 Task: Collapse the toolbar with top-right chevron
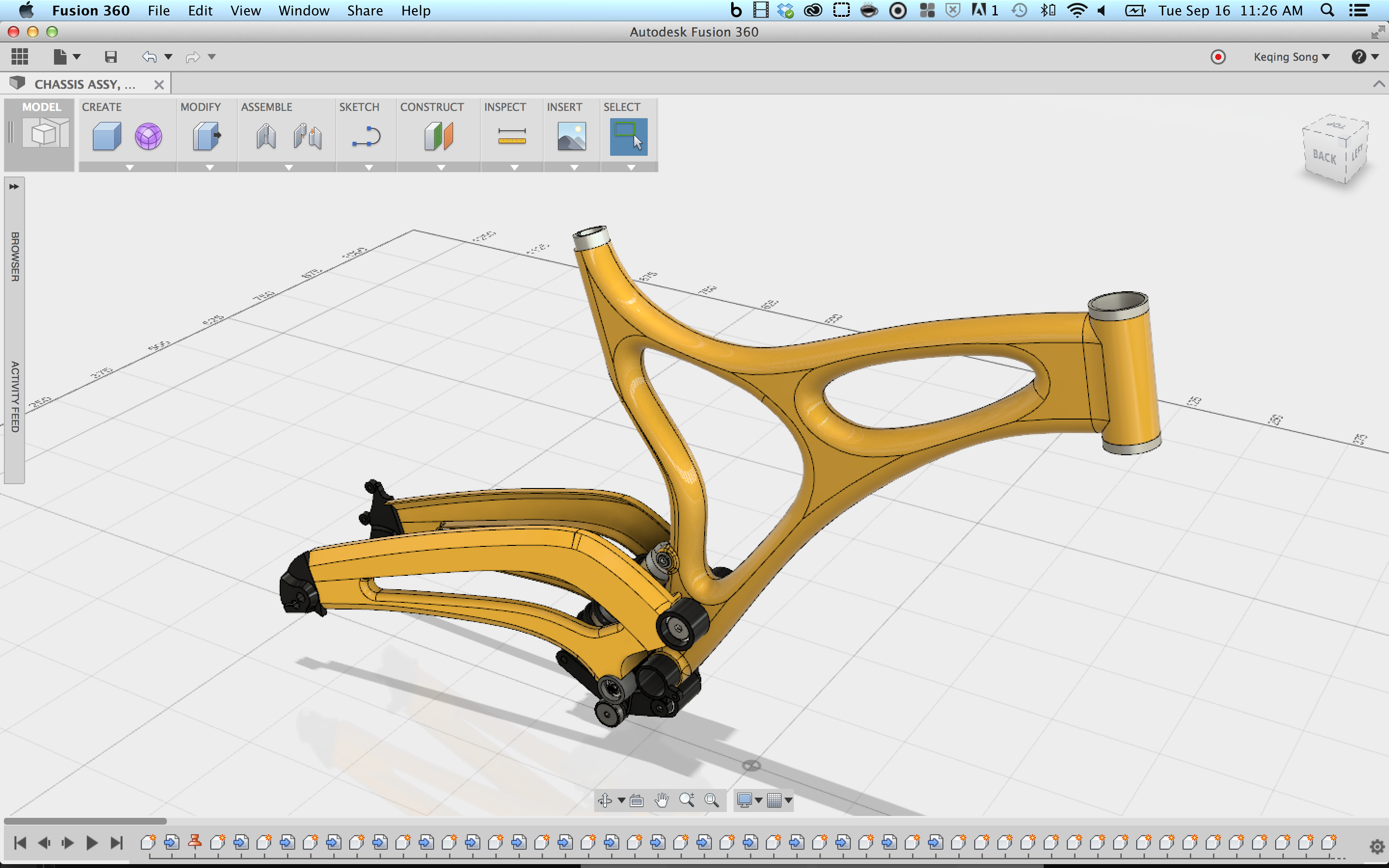point(1378,84)
